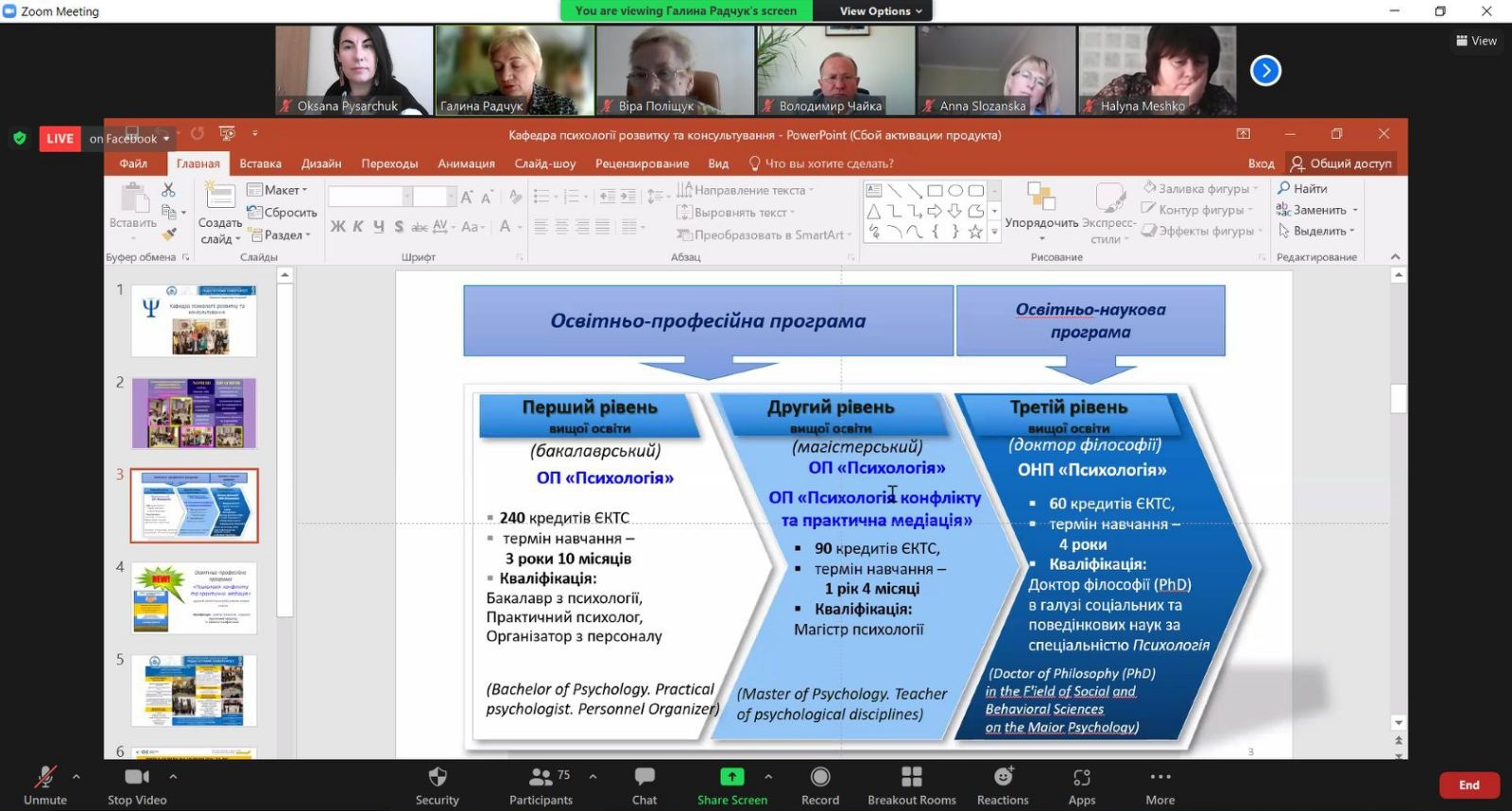Image resolution: width=1512 pixels, height=811 pixels.
Task: Switch to the Вставка ribbon tab
Action: [260, 164]
